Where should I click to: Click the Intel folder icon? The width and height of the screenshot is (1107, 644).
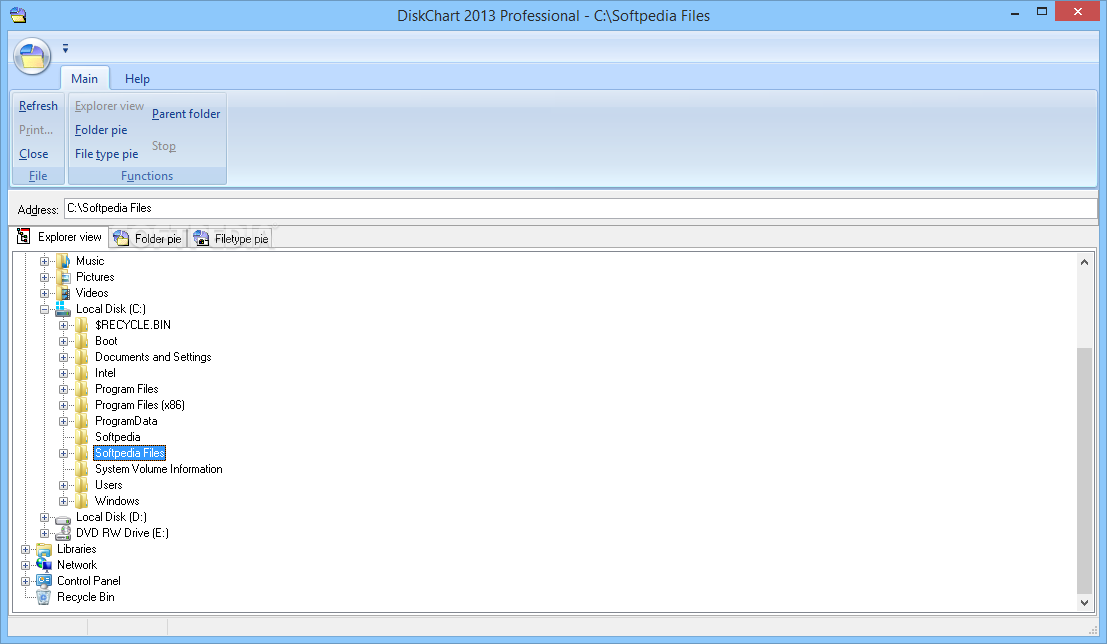(x=83, y=373)
